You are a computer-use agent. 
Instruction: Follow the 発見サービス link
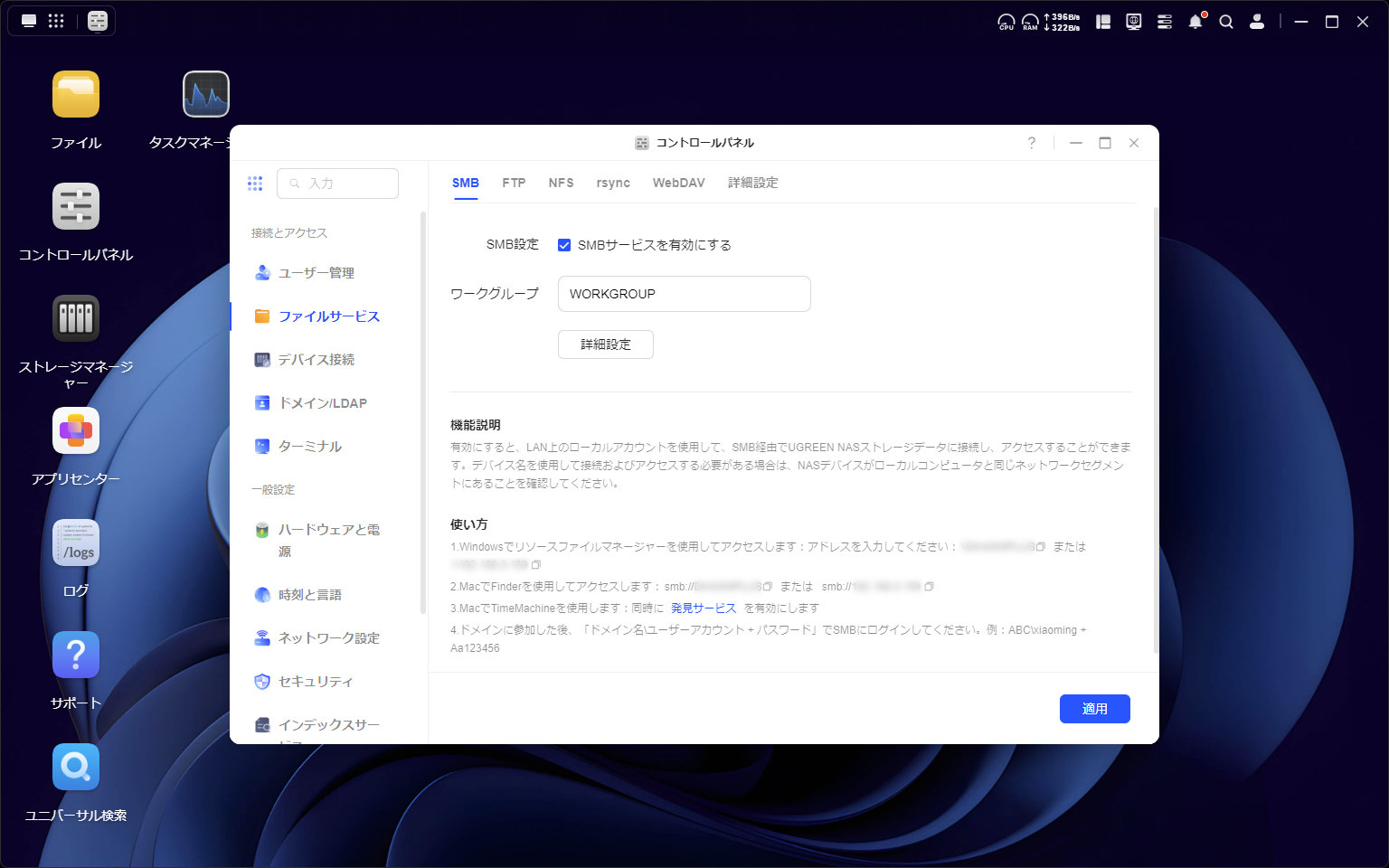[x=704, y=609]
